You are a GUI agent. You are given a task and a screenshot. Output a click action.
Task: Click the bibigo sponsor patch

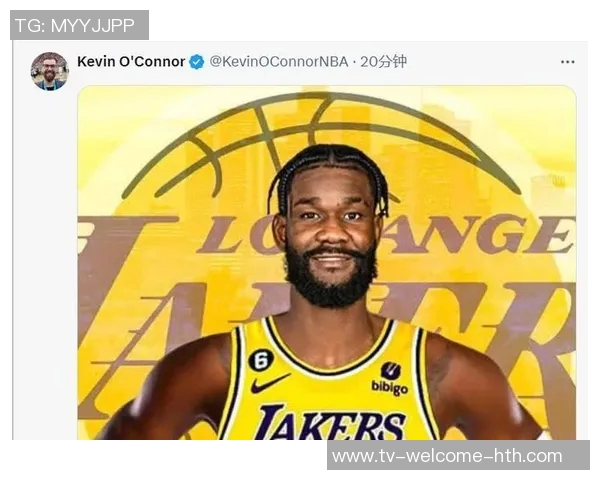click(x=389, y=378)
